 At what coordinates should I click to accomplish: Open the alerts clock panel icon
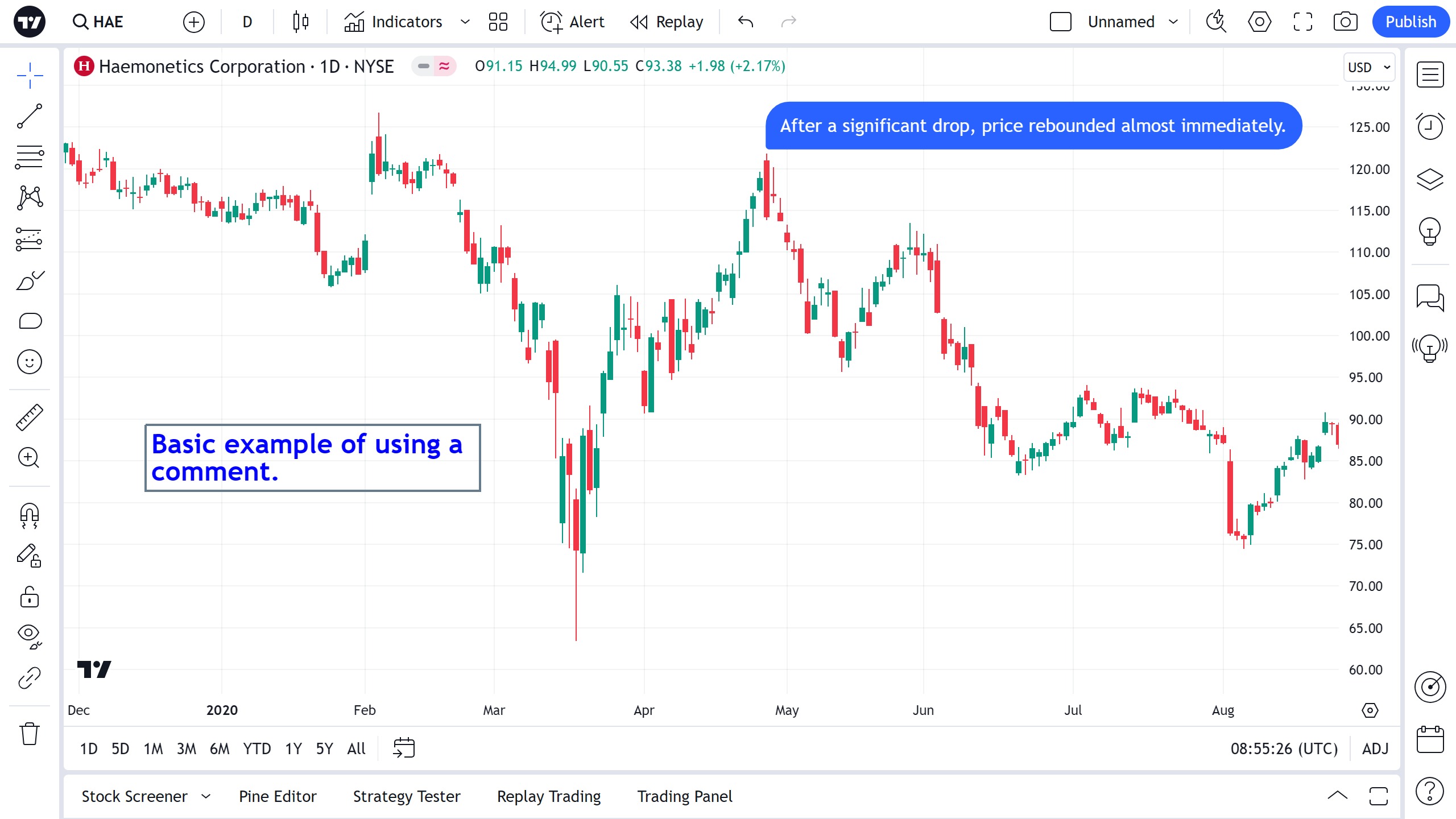[x=1430, y=126]
